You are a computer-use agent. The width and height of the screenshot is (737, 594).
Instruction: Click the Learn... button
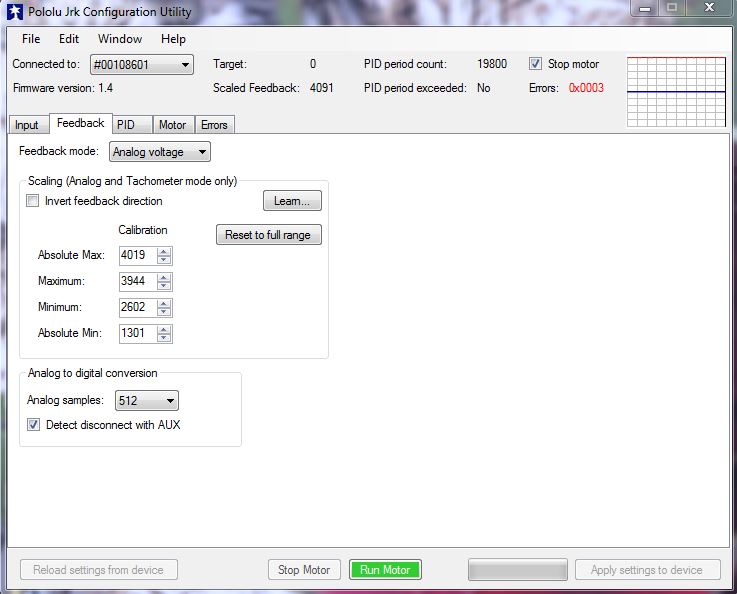pos(292,201)
